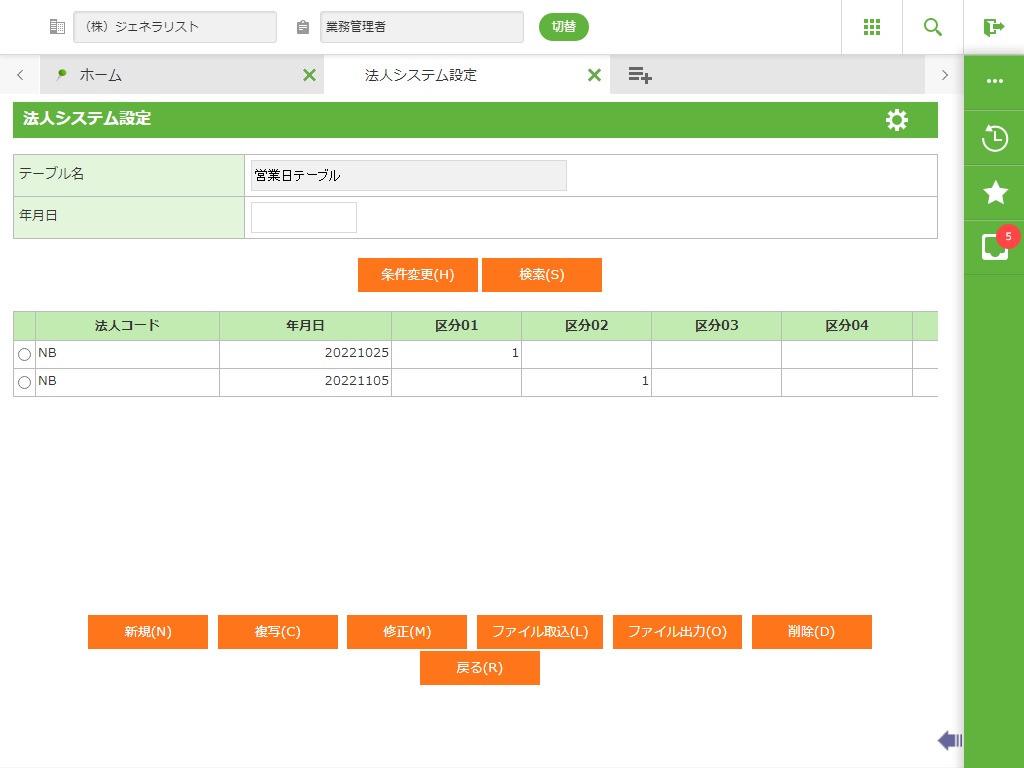The width and height of the screenshot is (1024, 768).
Task: Select radio button for row 20221105
Action: (24, 383)
